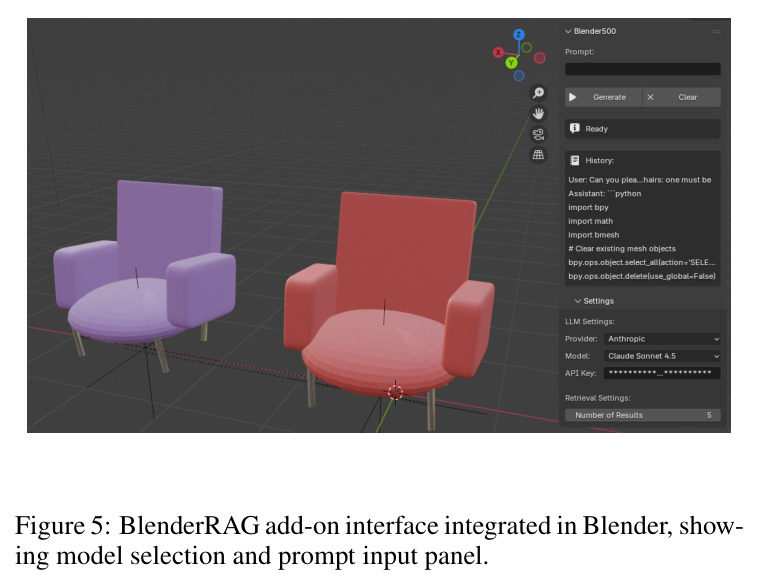
Task: Click the blue Z axis gizmo handle
Action: [x=519, y=34]
